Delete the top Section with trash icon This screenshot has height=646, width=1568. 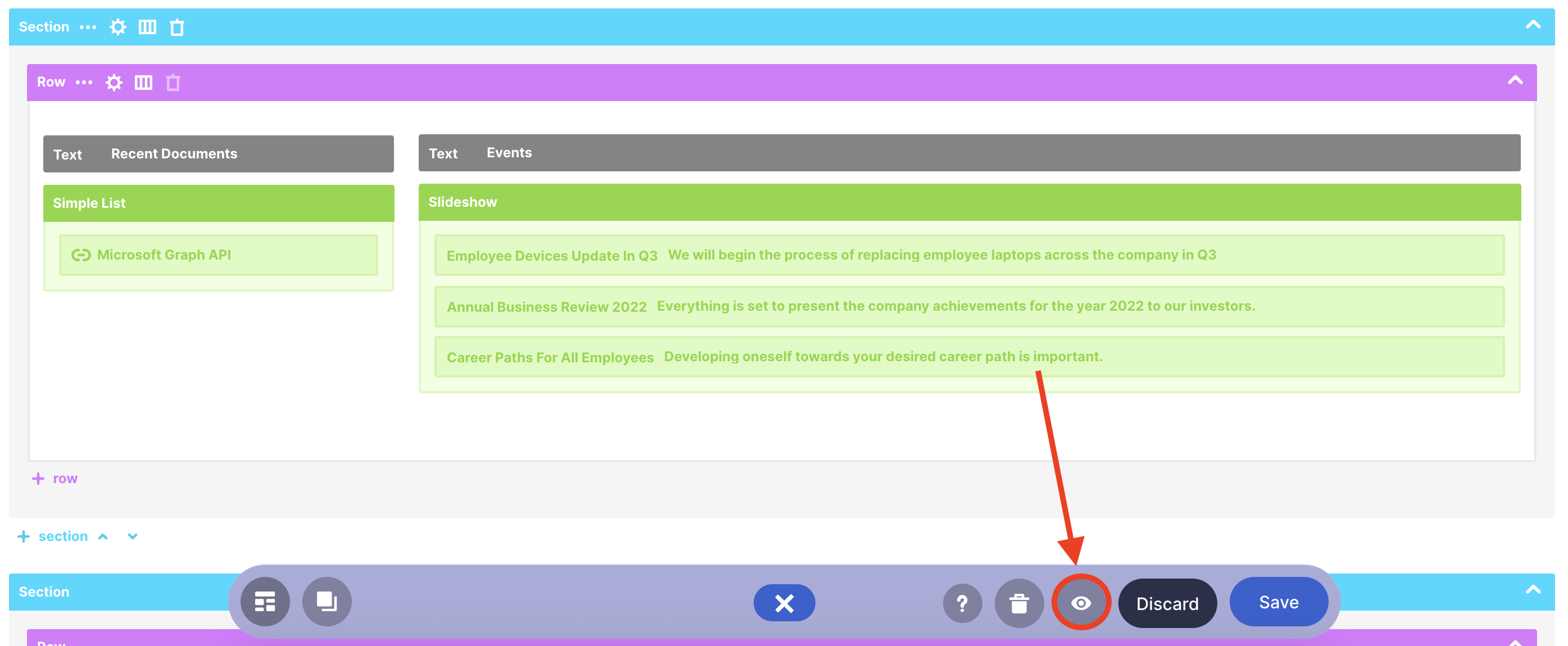pos(176,28)
